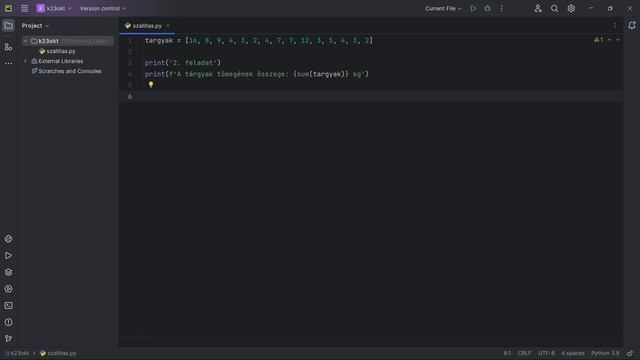Open the main hamburger menu
The width and height of the screenshot is (640, 360).
tap(24, 8)
